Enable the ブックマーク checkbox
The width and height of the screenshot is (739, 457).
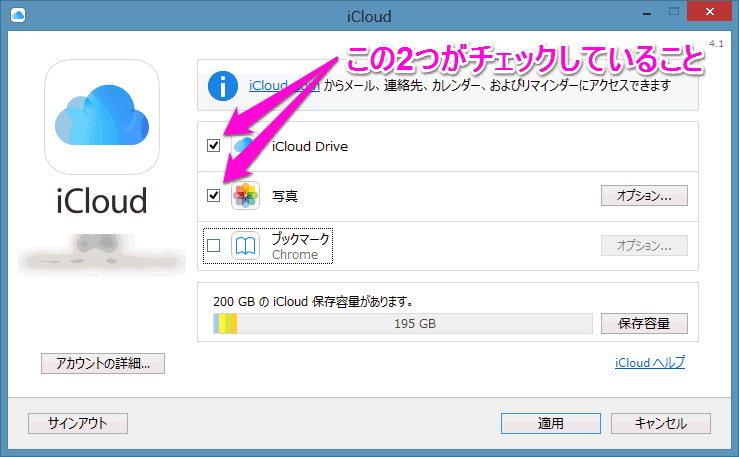point(213,246)
